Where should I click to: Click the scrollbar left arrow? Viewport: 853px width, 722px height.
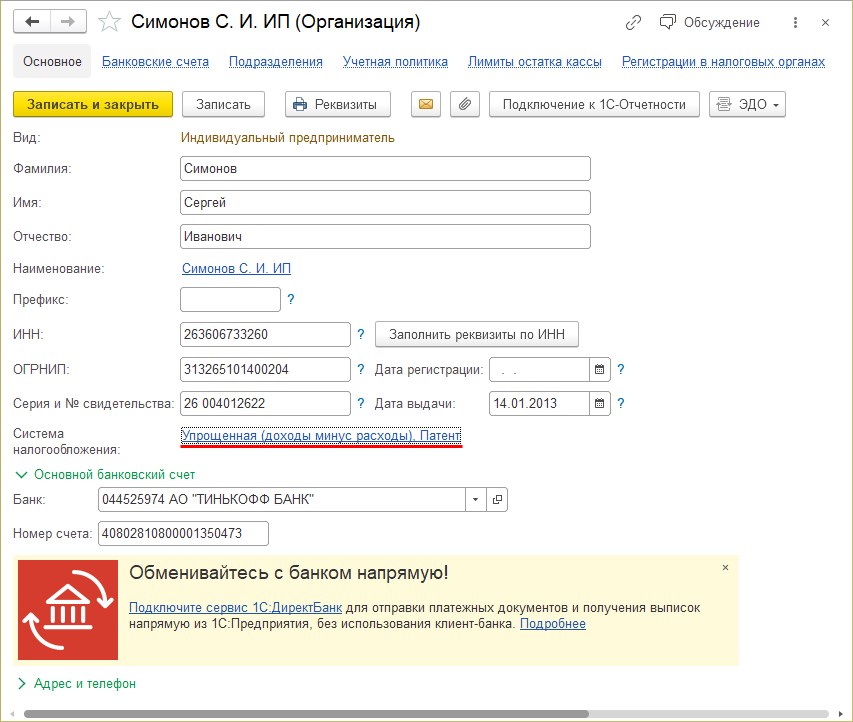12,713
